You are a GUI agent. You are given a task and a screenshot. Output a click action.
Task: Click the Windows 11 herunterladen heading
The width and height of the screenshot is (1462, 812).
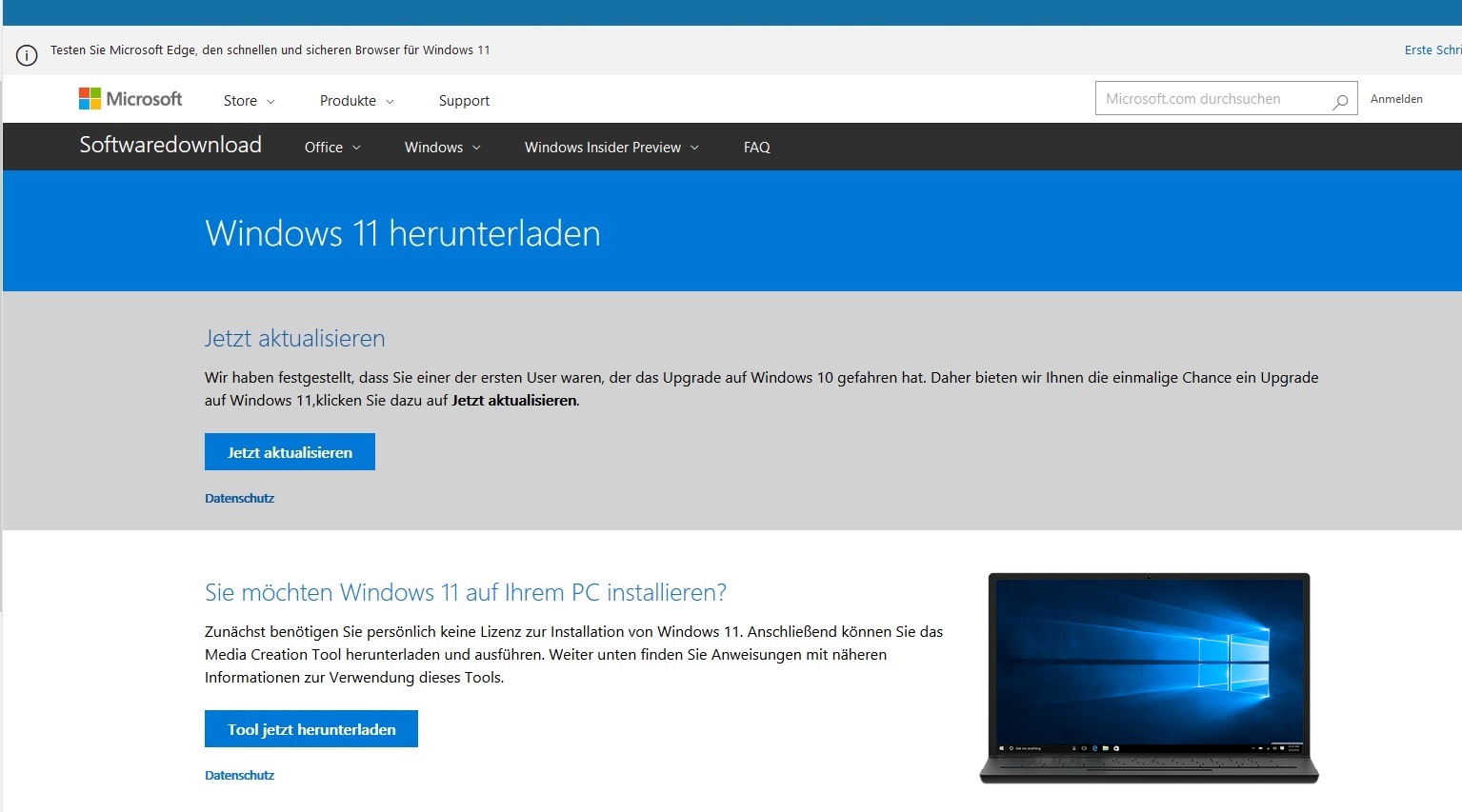tap(403, 233)
